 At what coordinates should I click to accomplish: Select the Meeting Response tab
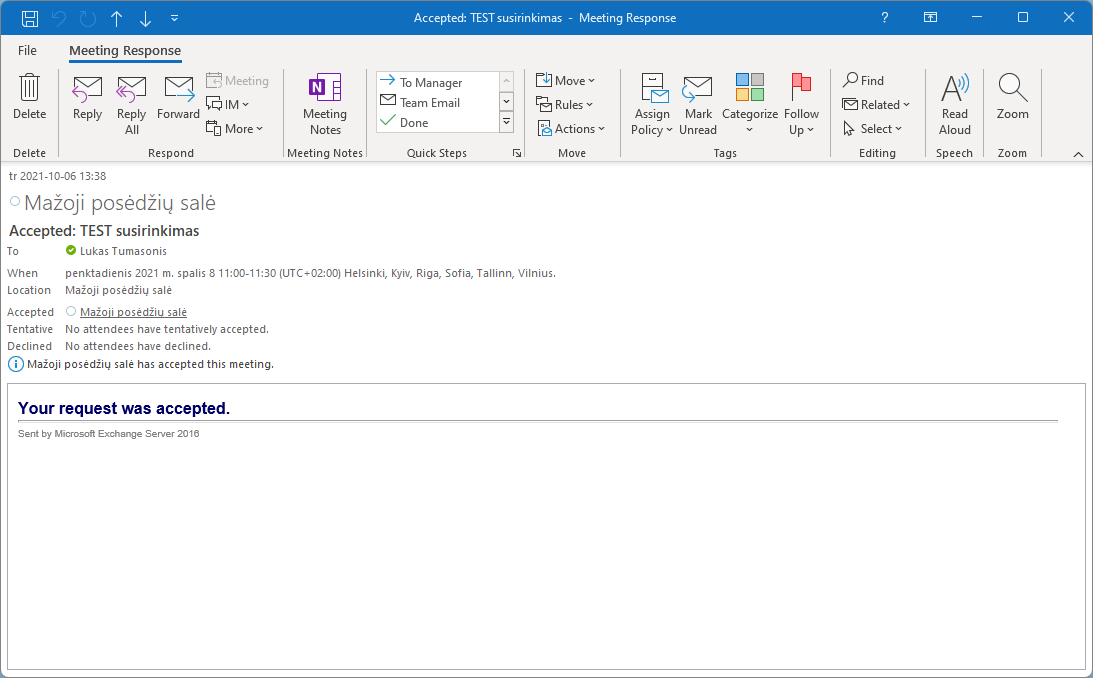click(125, 50)
